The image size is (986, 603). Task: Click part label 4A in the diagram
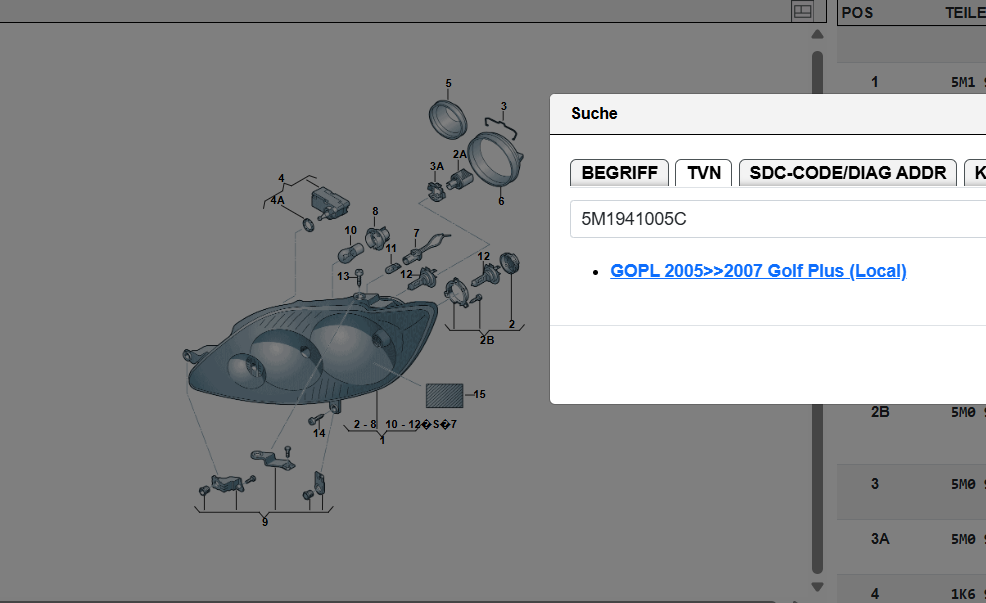pyautogui.click(x=277, y=200)
